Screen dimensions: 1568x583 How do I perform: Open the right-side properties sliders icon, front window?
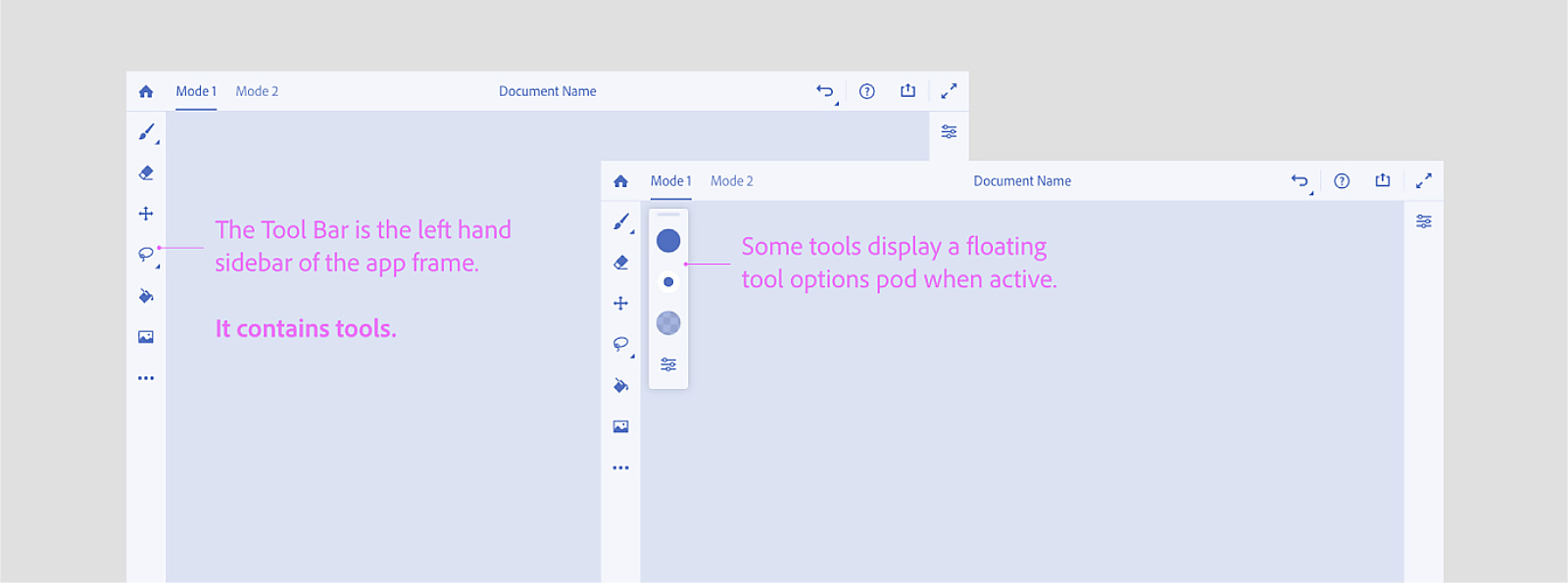coord(1423,221)
